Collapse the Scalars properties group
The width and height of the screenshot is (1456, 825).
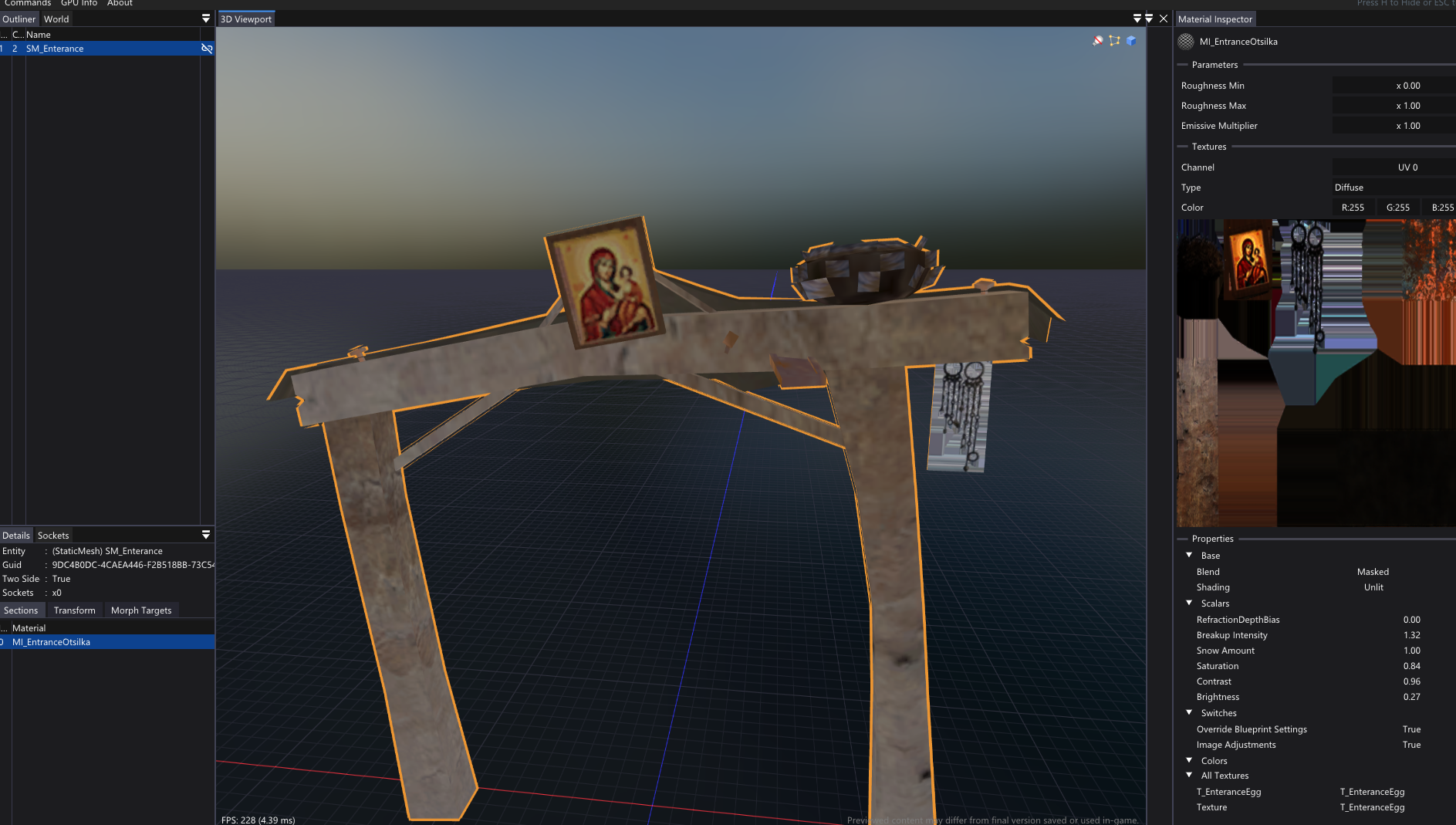pos(1189,603)
